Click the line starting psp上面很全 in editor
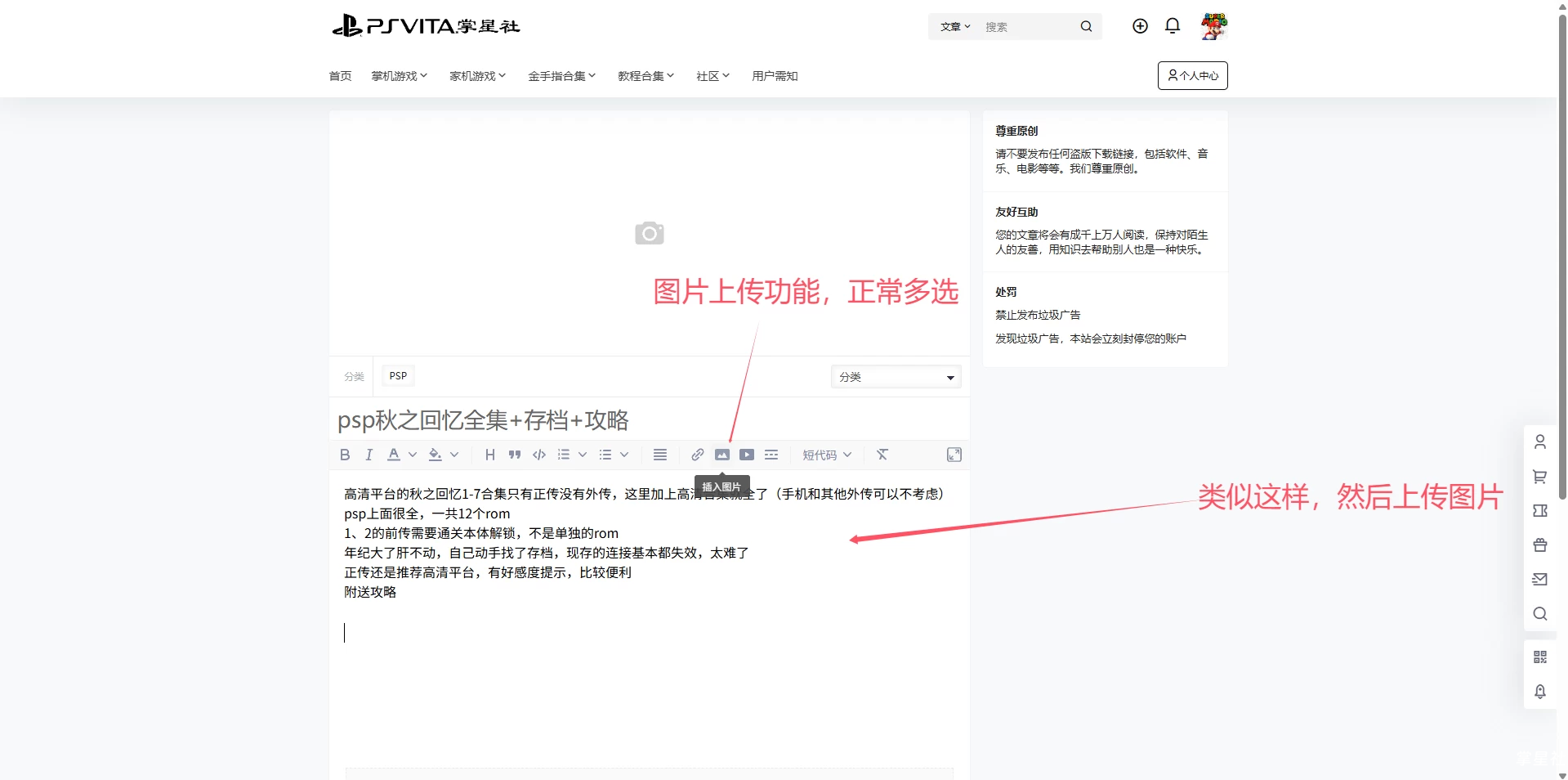The width and height of the screenshot is (1568, 780). point(427,513)
